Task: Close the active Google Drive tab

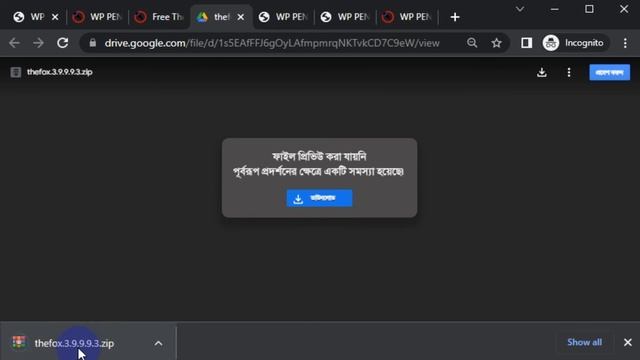Action: point(241,17)
